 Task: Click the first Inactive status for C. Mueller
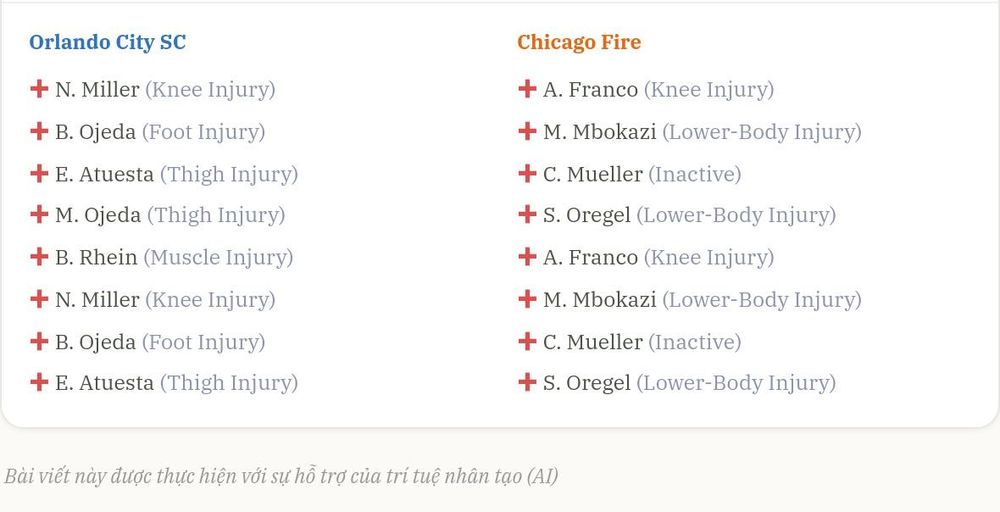point(695,174)
